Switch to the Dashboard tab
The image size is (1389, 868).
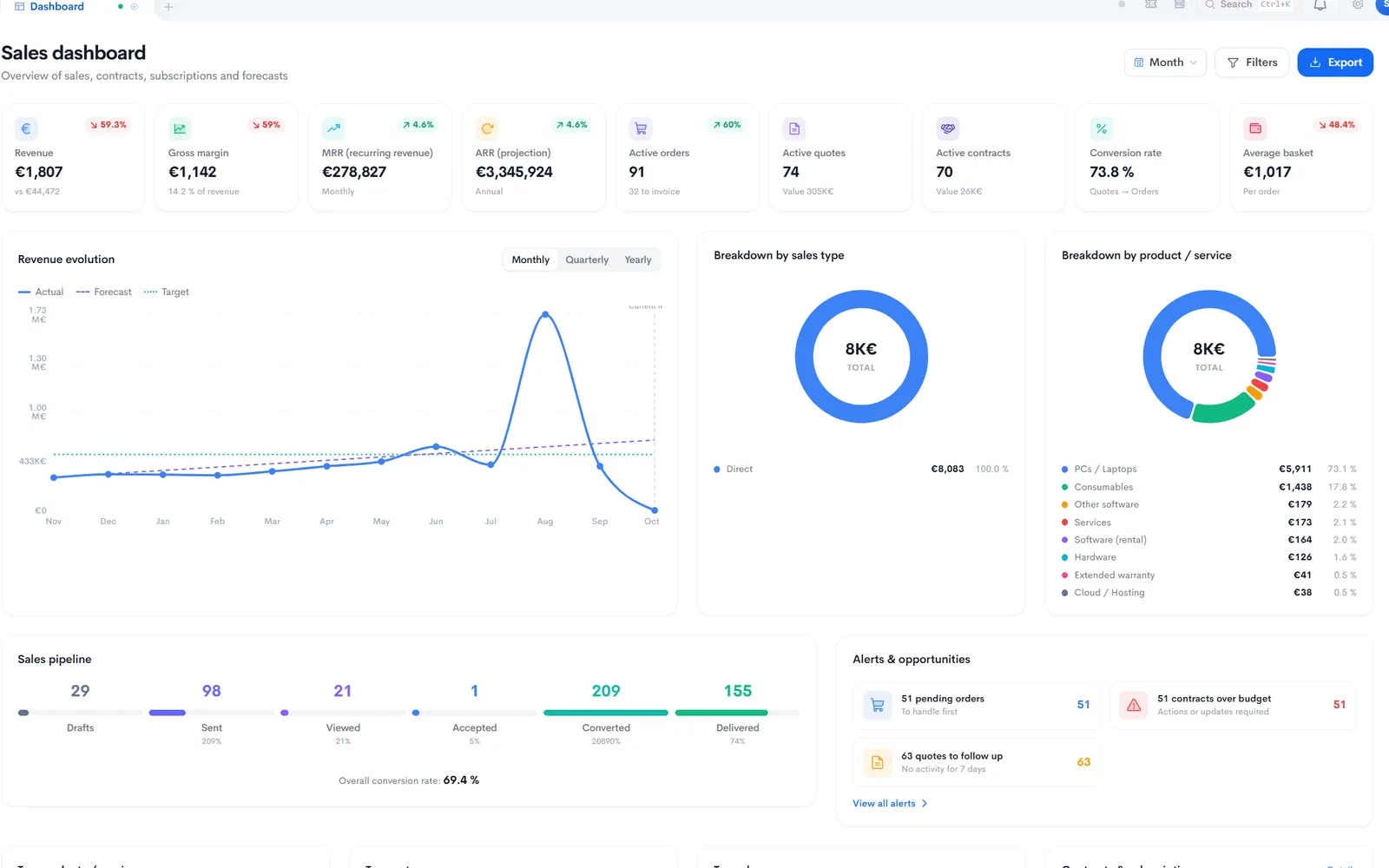49,6
